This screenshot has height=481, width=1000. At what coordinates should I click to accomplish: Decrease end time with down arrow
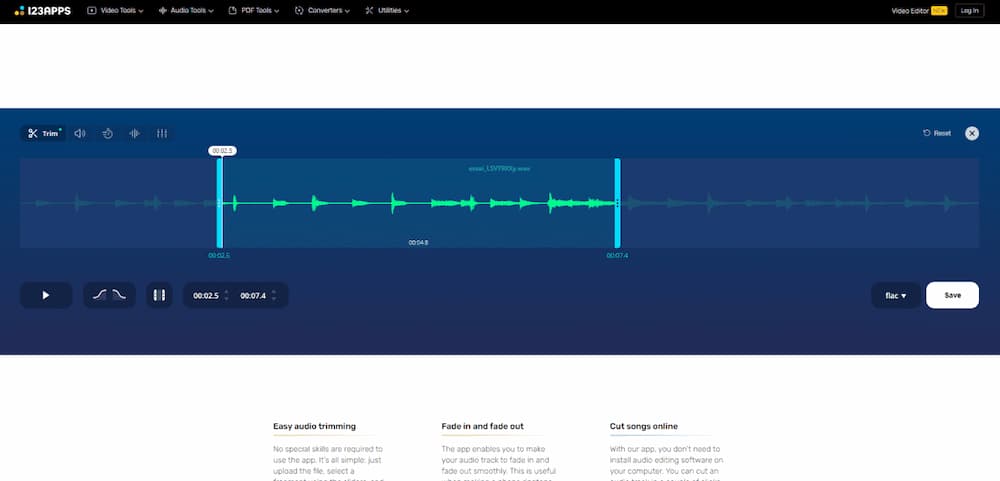[x=274, y=300]
